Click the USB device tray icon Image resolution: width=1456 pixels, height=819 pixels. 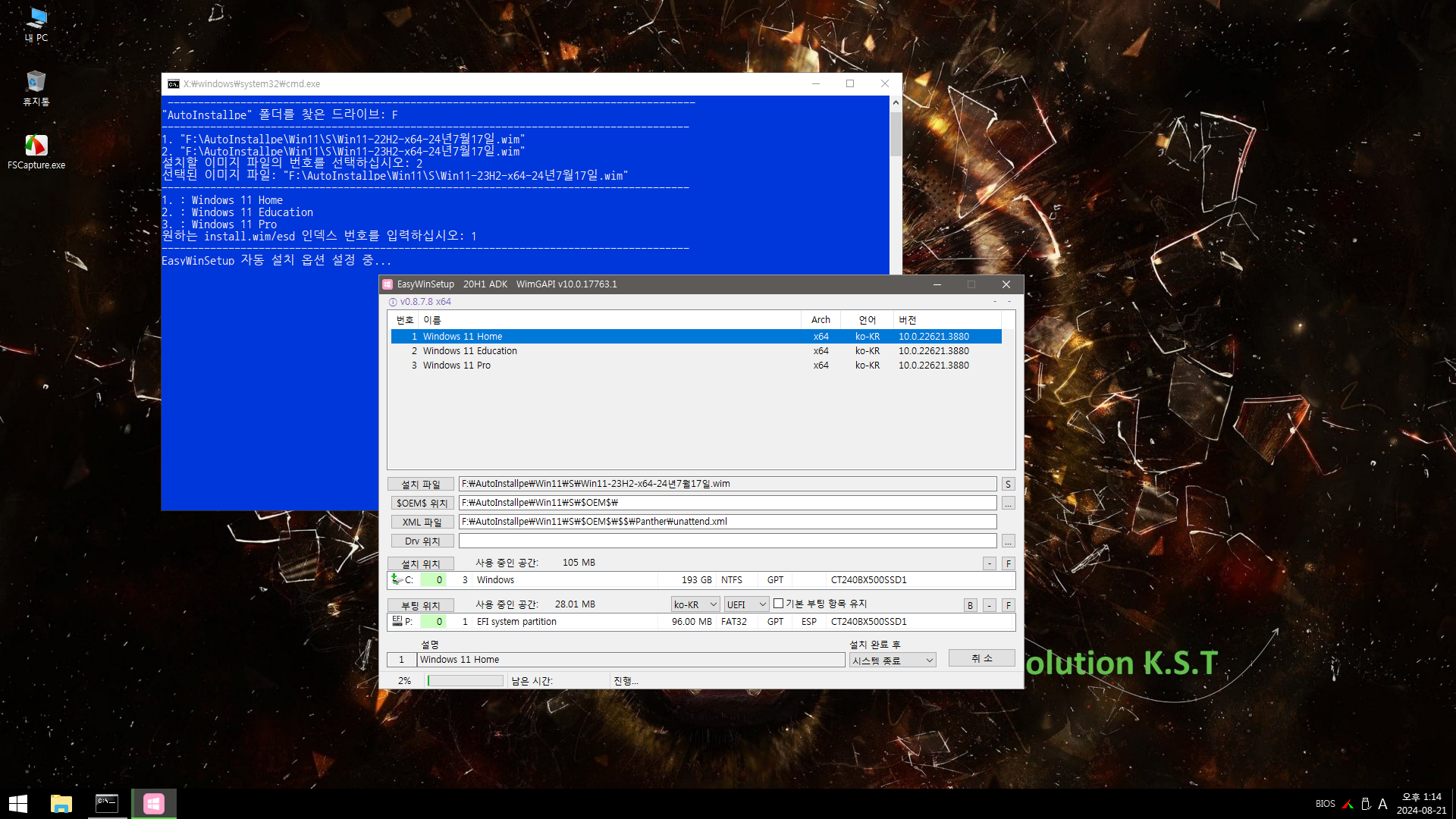(1366, 804)
